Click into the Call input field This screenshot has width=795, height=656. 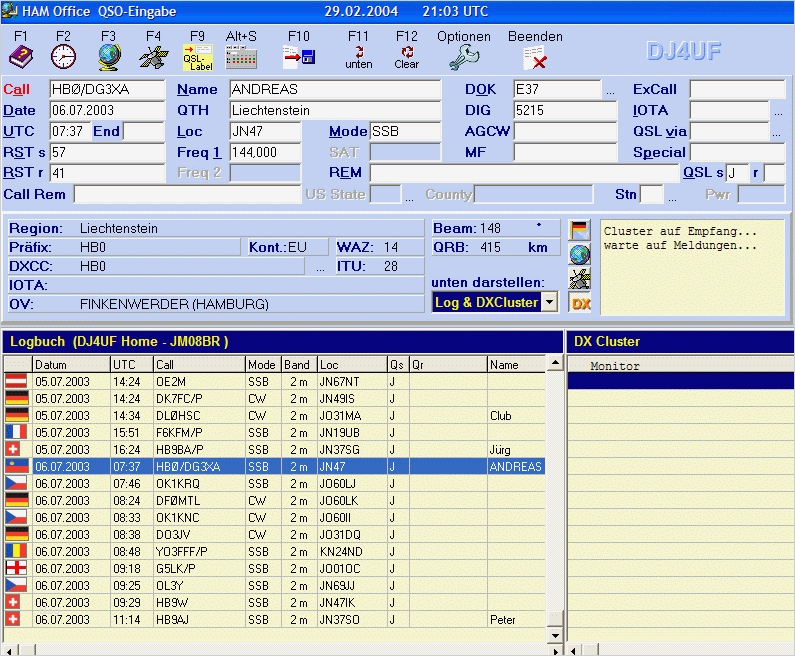[107, 89]
